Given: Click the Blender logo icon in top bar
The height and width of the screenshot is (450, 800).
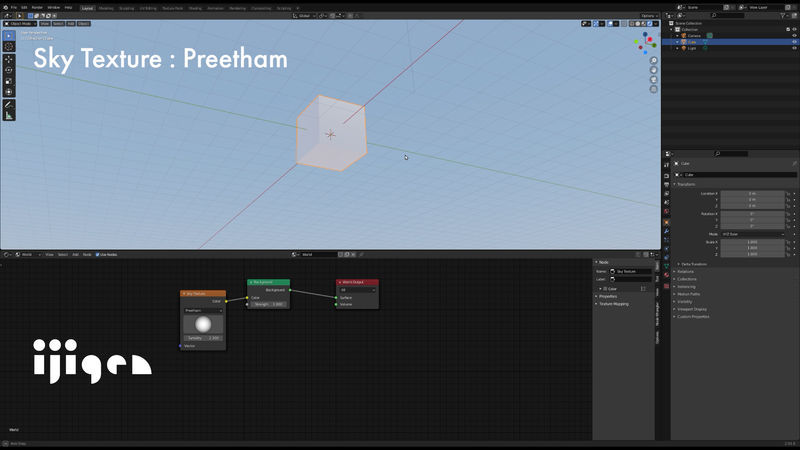Looking at the screenshot, I should pyautogui.click(x=6, y=8).
